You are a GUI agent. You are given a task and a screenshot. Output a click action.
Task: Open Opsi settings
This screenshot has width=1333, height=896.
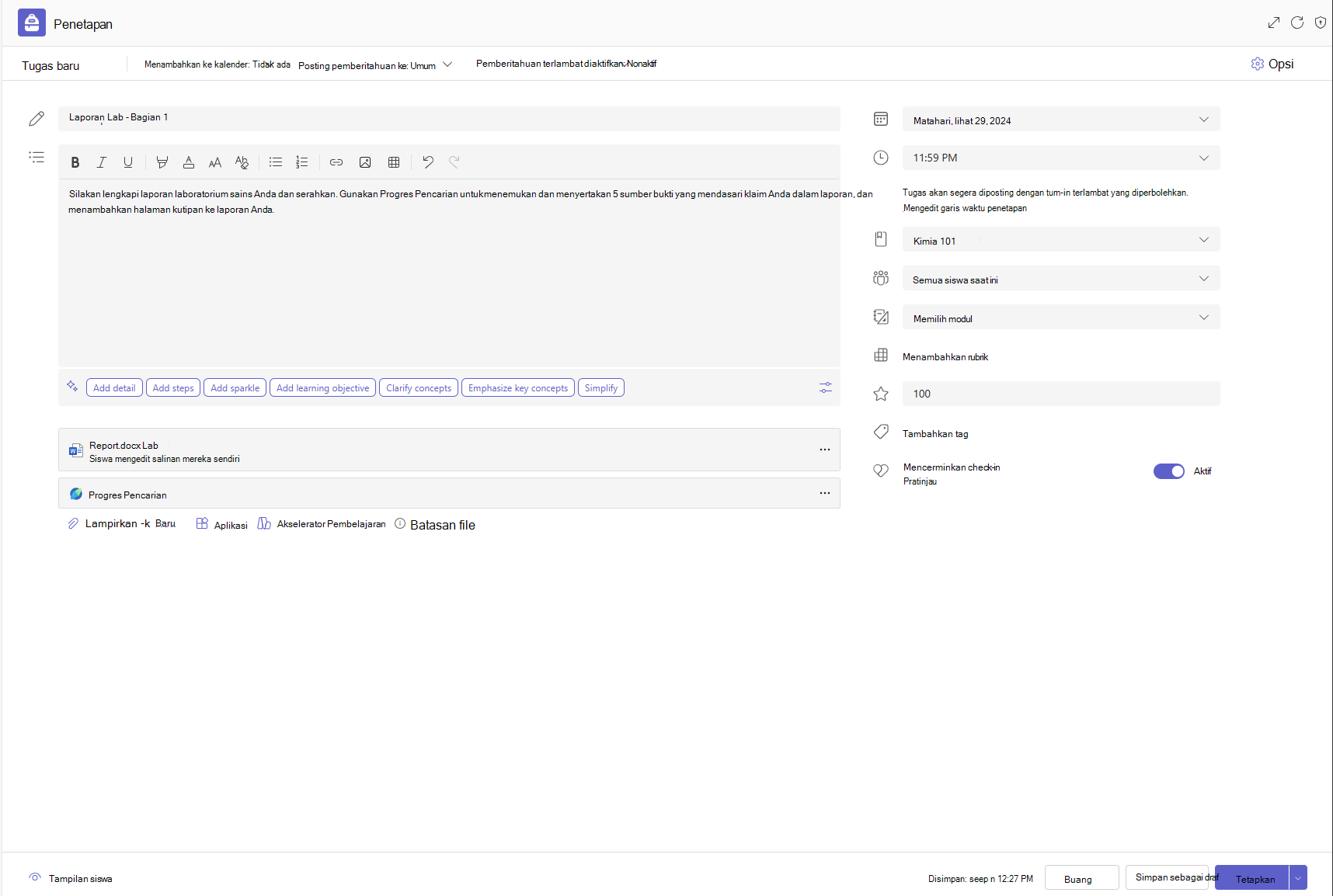click(1272, 64)
